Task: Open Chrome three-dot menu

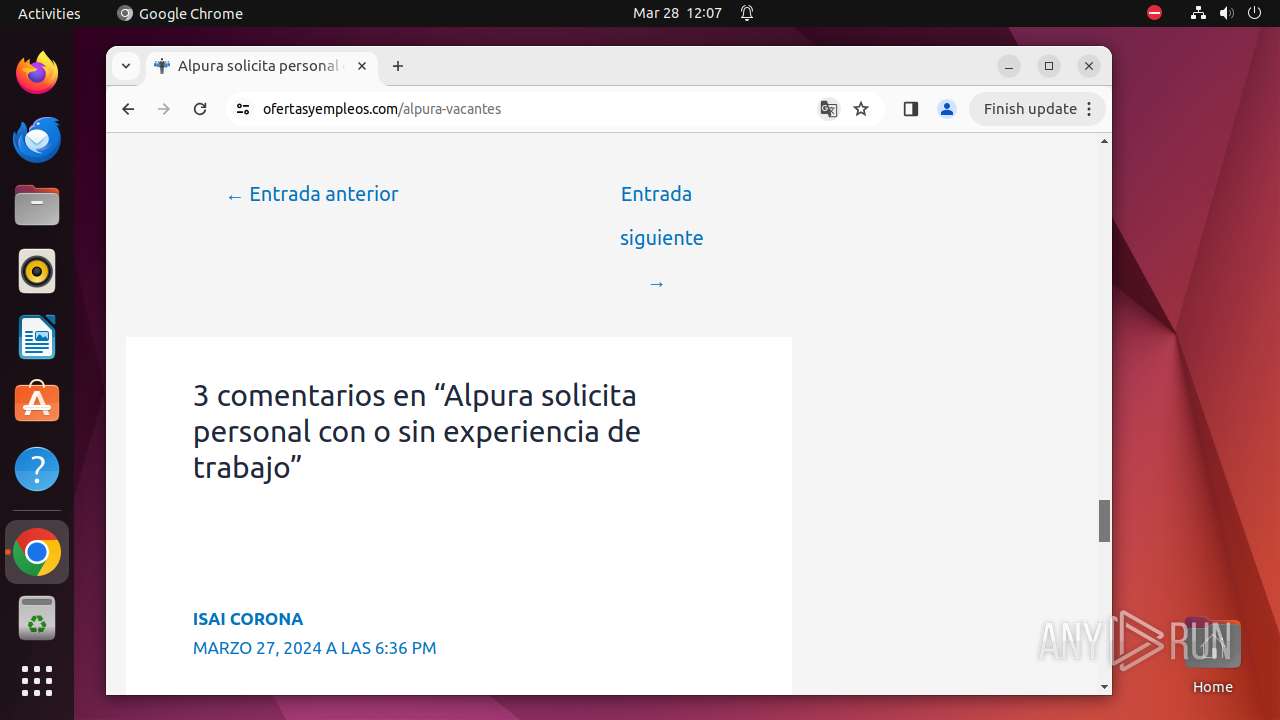Action: (x=1090, y=109)
